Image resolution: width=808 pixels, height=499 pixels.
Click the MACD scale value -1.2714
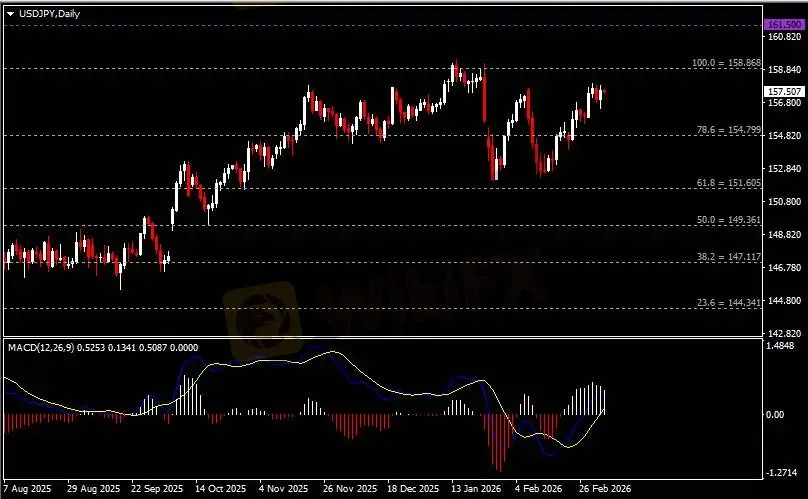coord(782,473)
